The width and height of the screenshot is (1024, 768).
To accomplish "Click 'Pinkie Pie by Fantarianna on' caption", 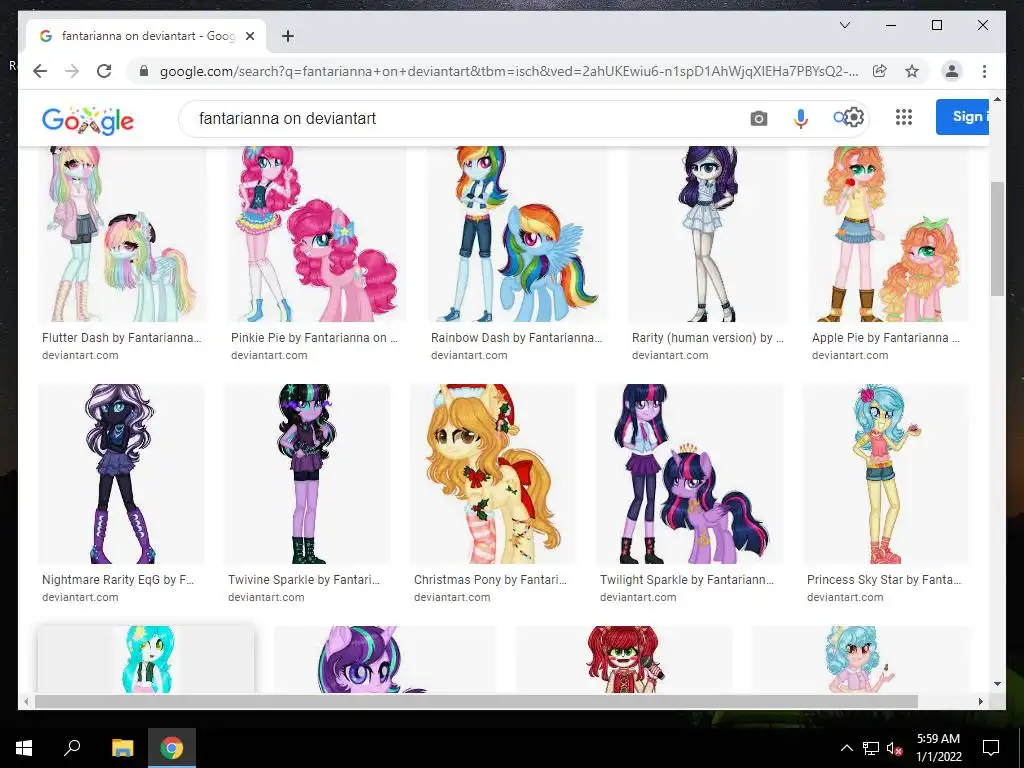I will pos(314,338).
